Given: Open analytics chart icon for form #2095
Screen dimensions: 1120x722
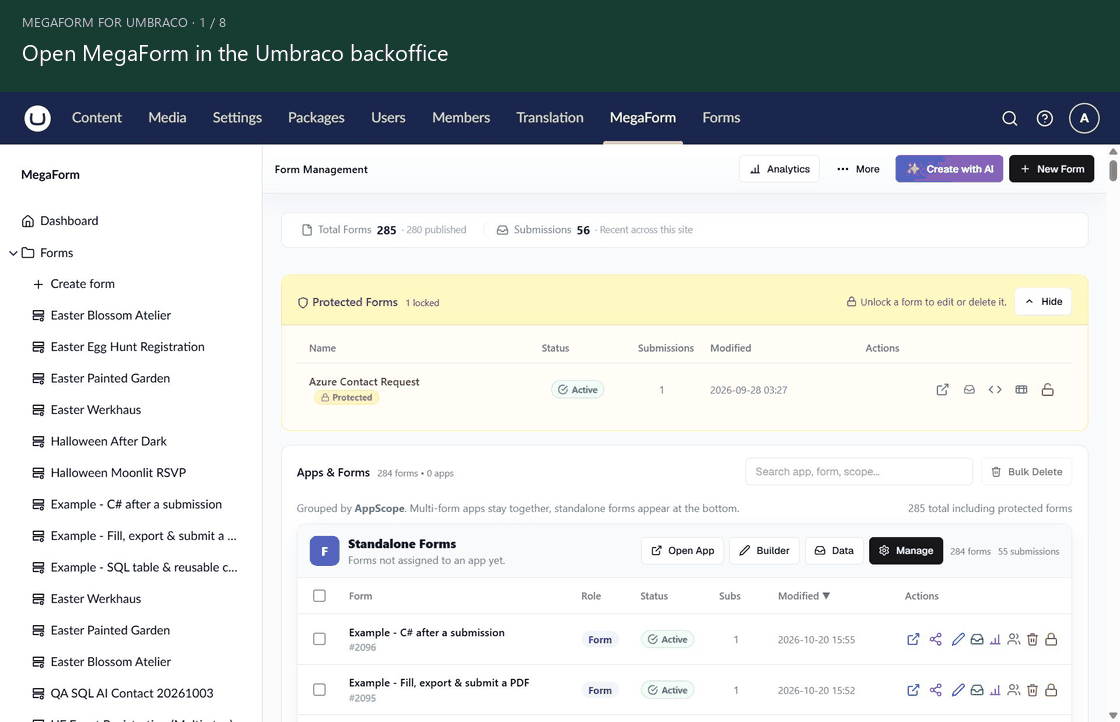Looking at the screenshot, I should pyautogui.click(x=995, y=690).
